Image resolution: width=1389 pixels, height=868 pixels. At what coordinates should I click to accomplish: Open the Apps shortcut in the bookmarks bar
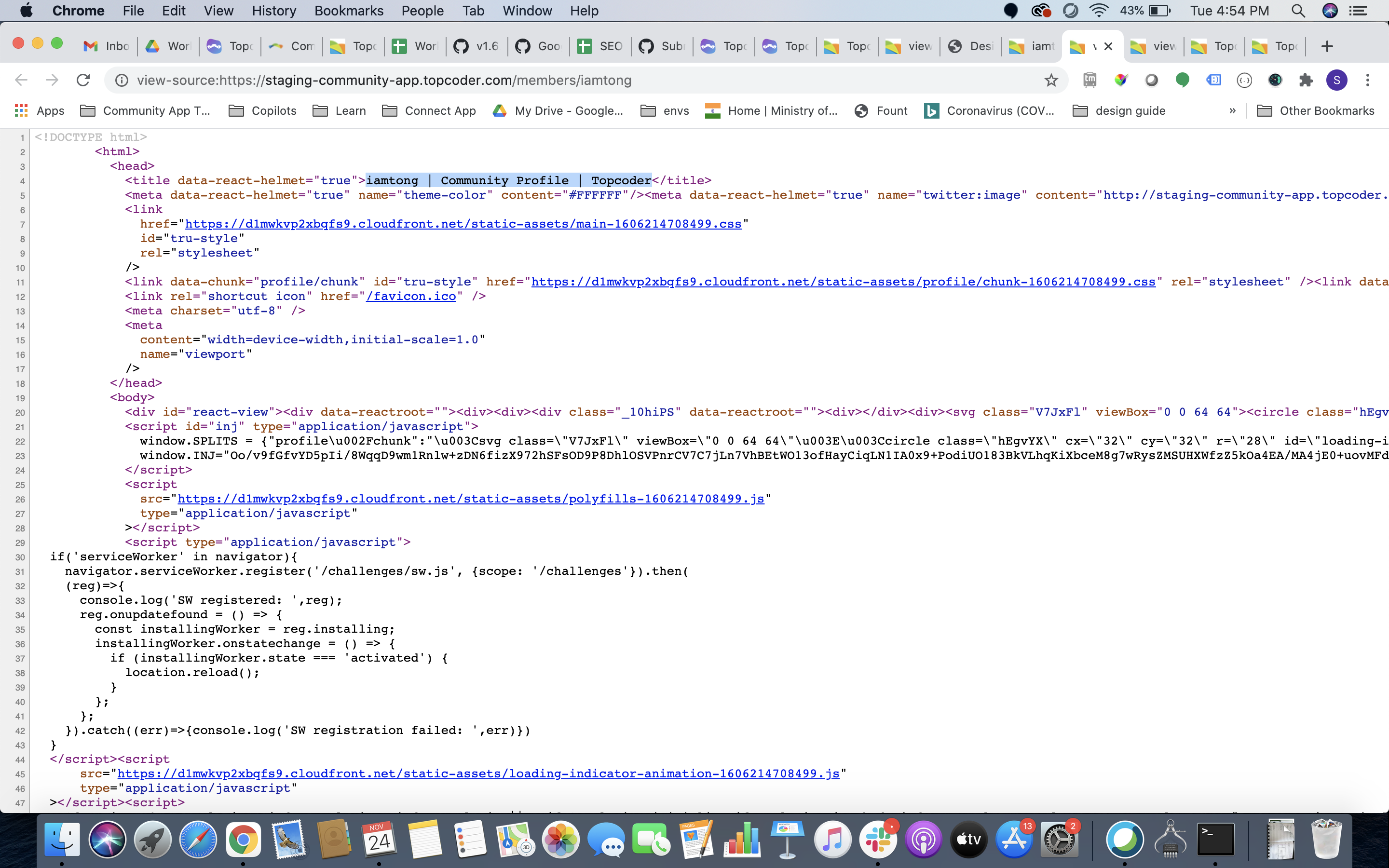39,110
